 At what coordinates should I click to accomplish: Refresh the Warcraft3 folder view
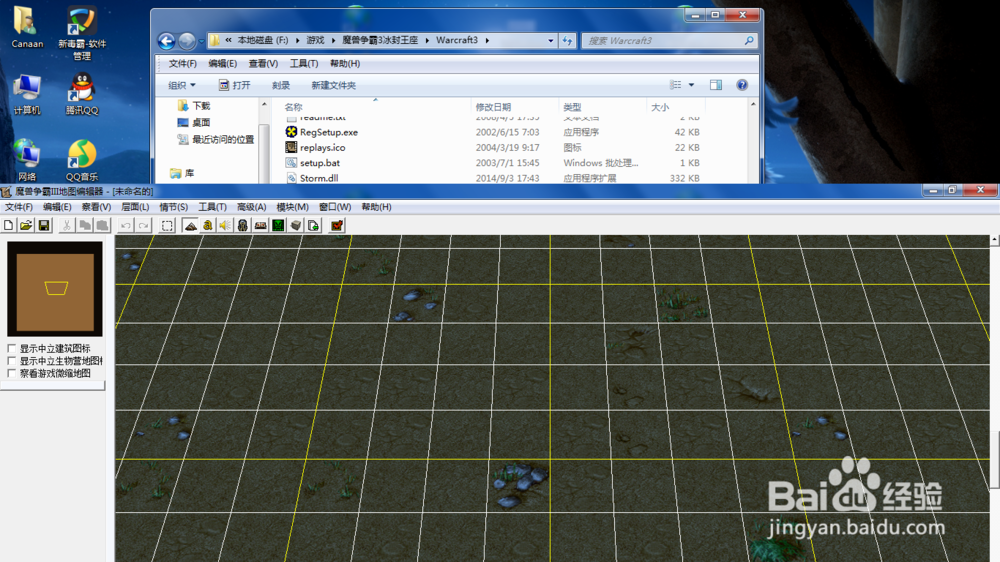tap(568, 41)
